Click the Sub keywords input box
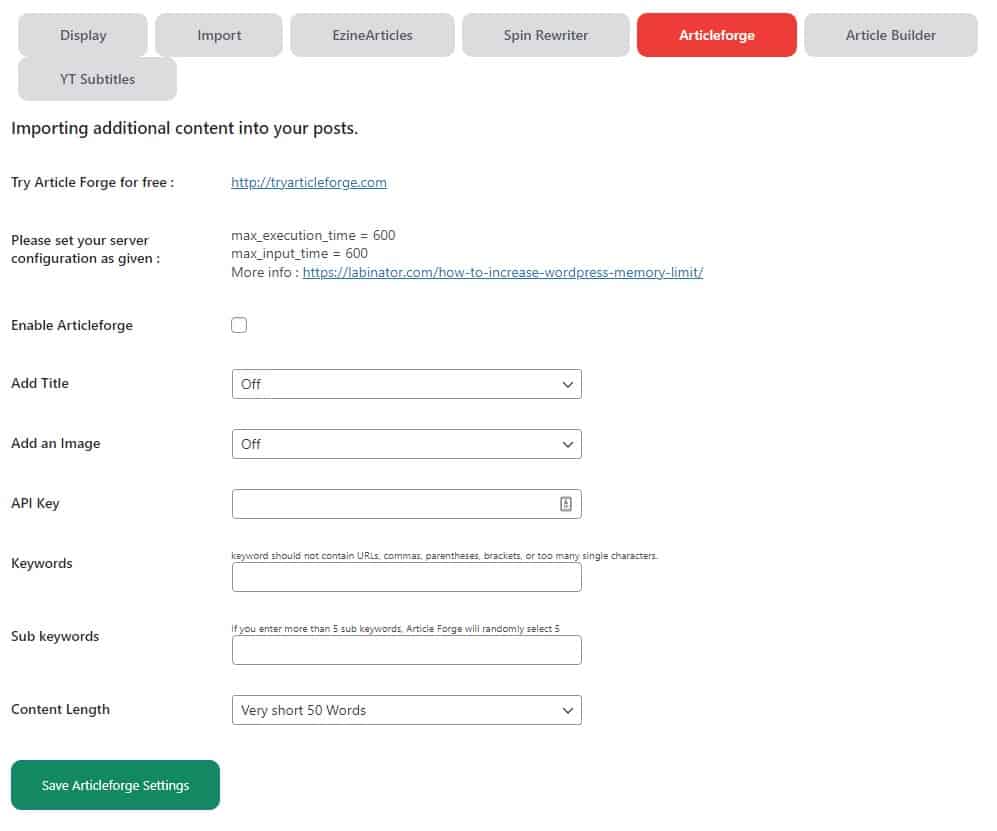 [x=406, y=650]
